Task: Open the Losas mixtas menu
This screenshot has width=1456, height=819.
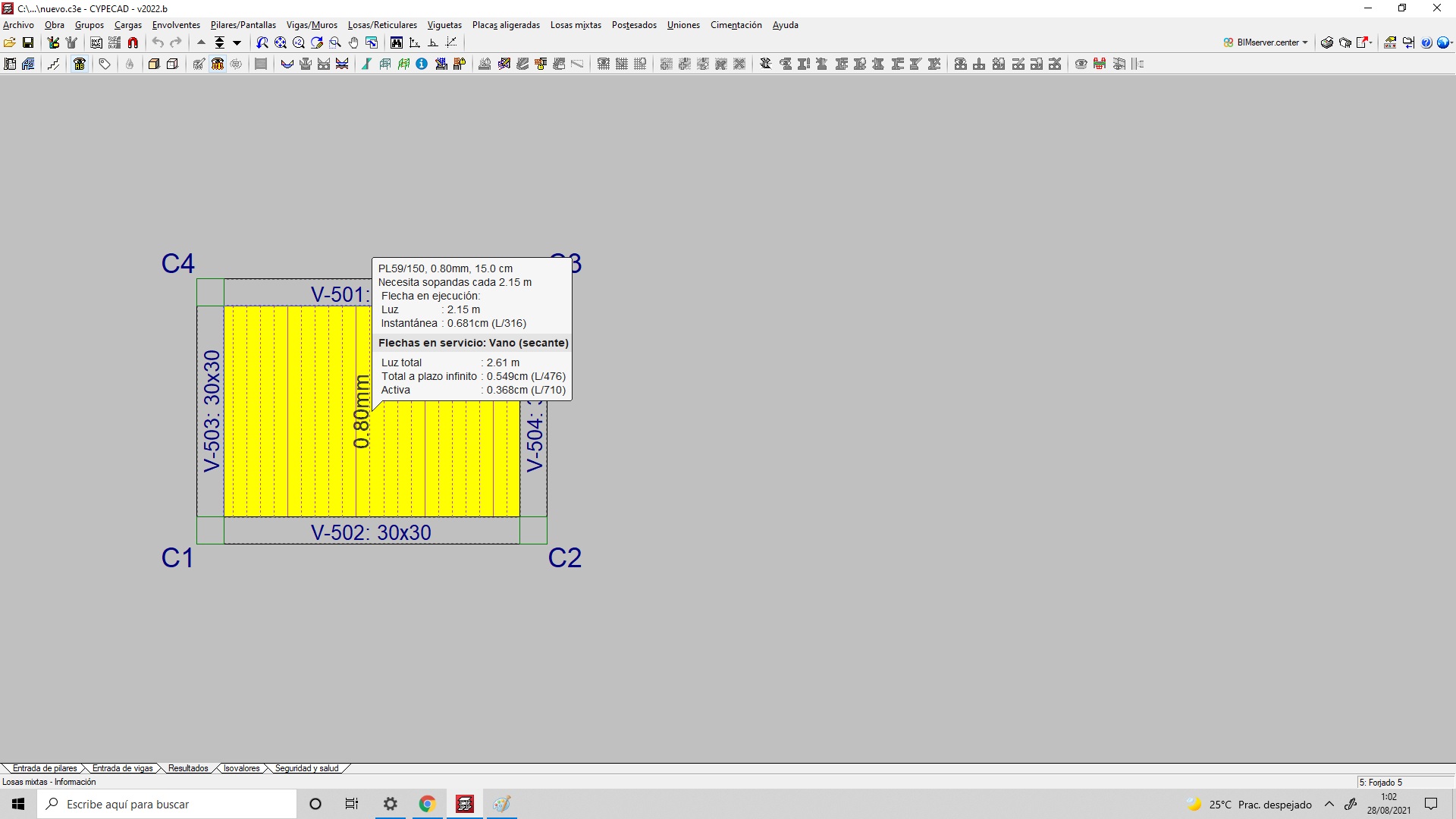Action: [x=576, y=25]
